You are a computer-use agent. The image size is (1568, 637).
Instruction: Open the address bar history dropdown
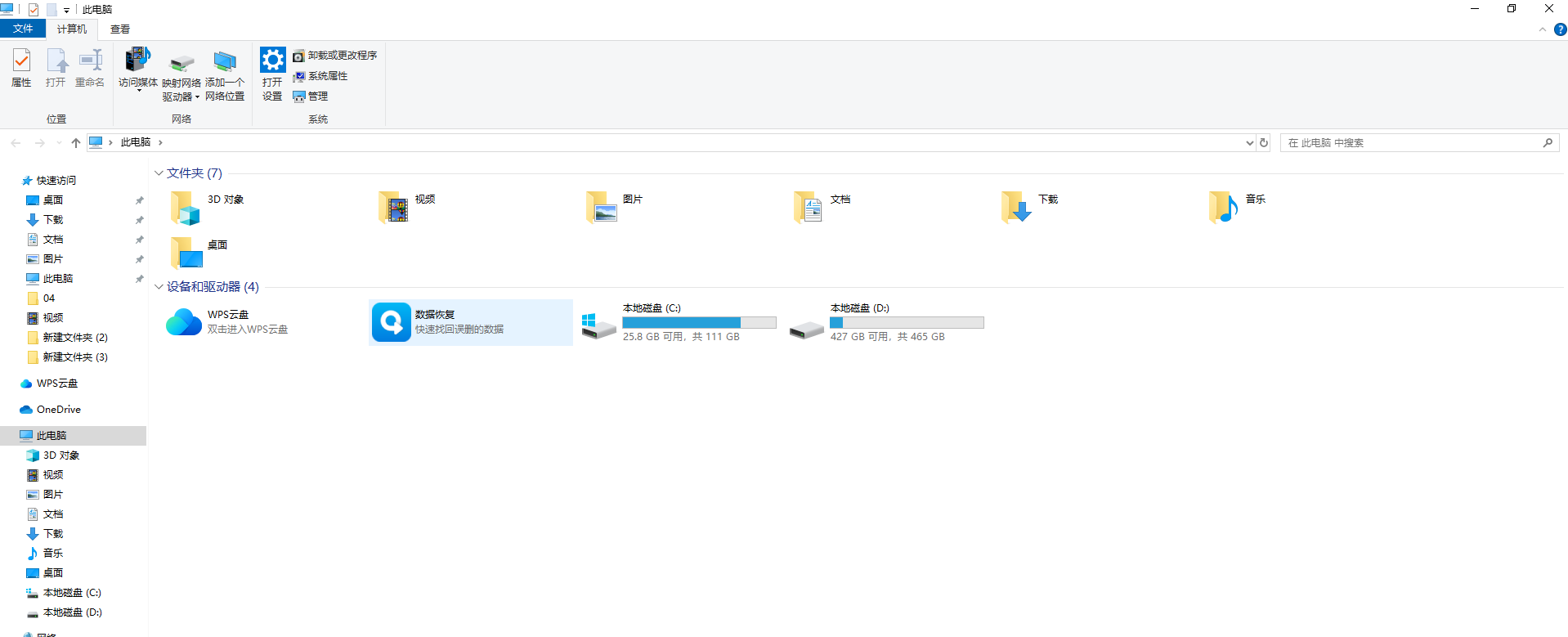pos(1249,143)
